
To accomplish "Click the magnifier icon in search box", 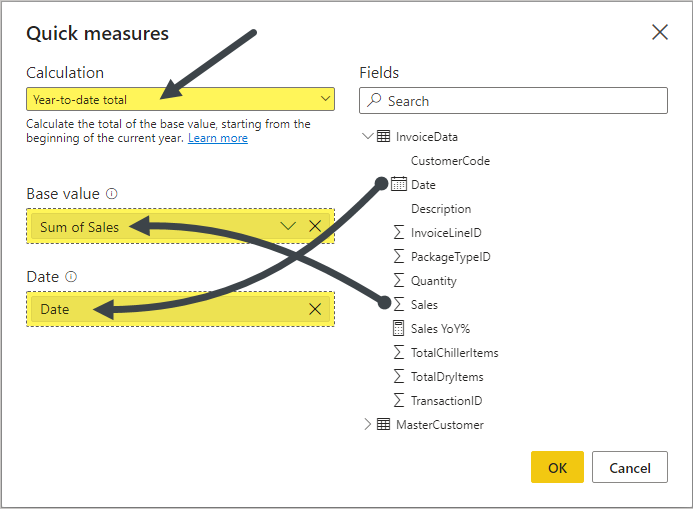I will coord(374,100).
